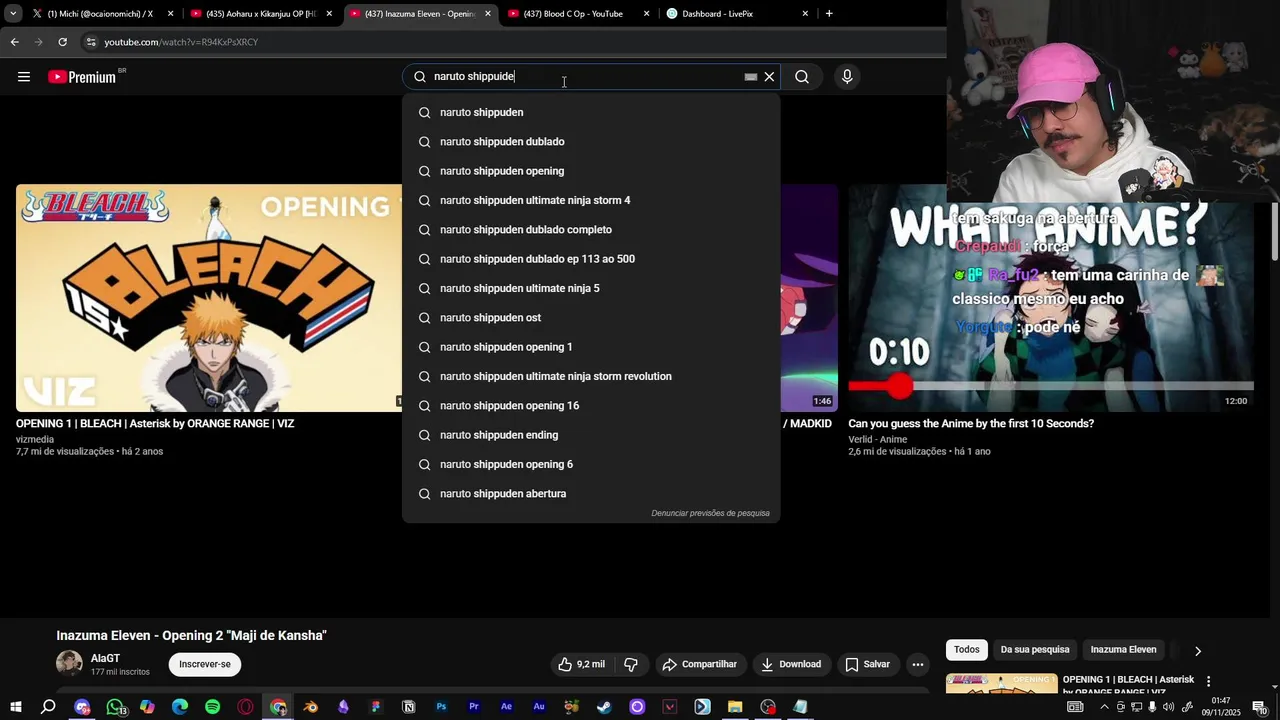Viewport: 1280px width, 720px height.
Task: Open the What Anime guess video thumbnail
Action: (x=1051, y=298)
